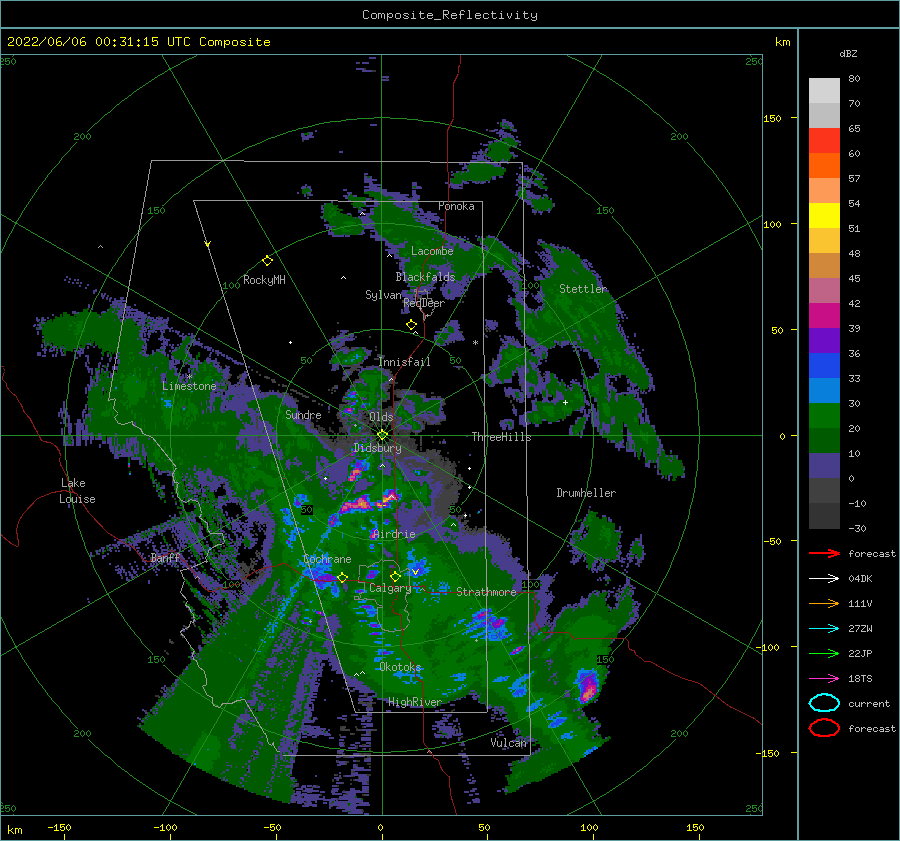900x841 pixels.
Task: Click the dBZ legend heading
Action: (x=848, y=53)
